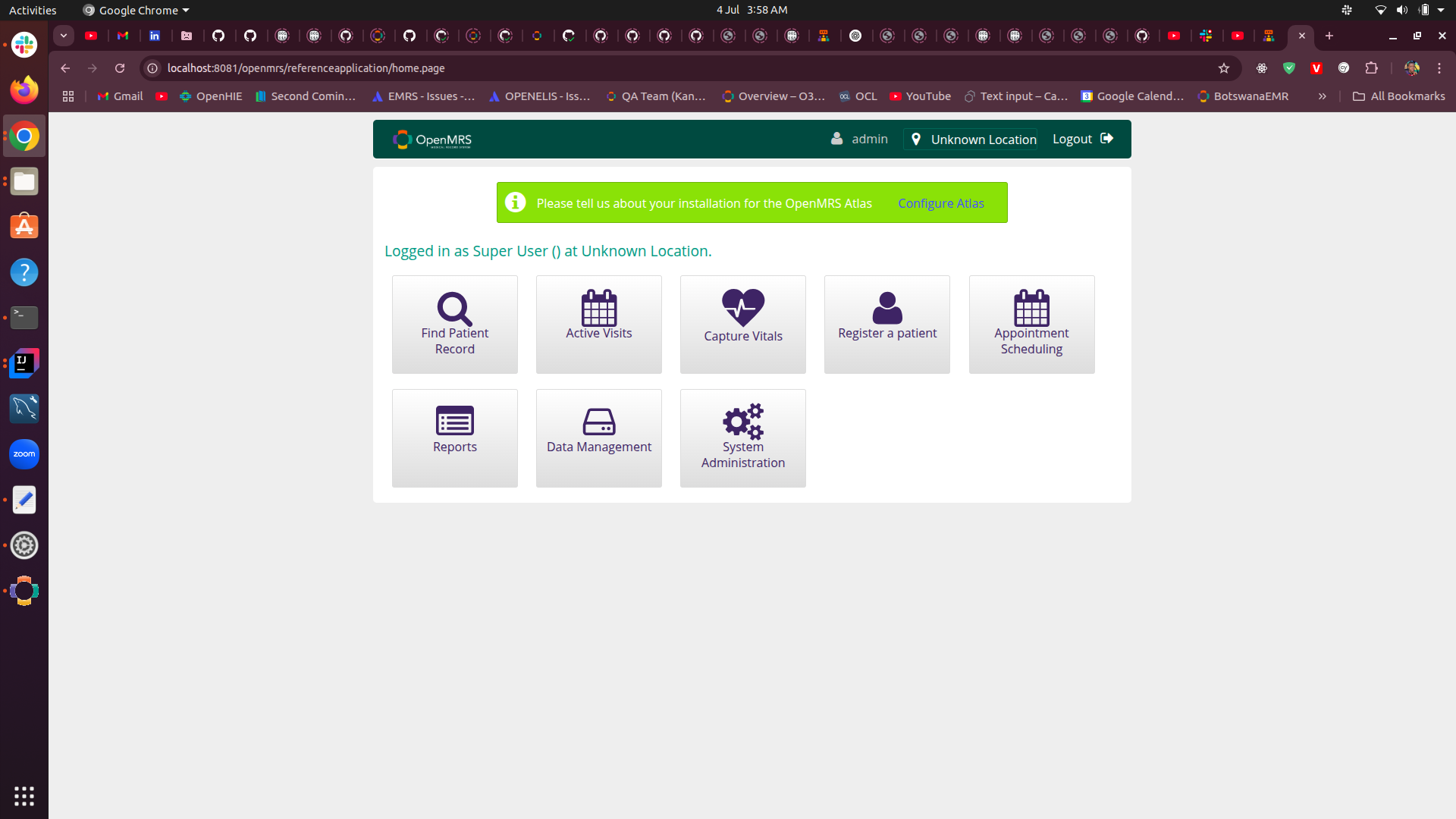This screenshot has height=819, width=1456.
Task: Open the Chrome apps grid shortcut
Action: [x=68, y=96]
